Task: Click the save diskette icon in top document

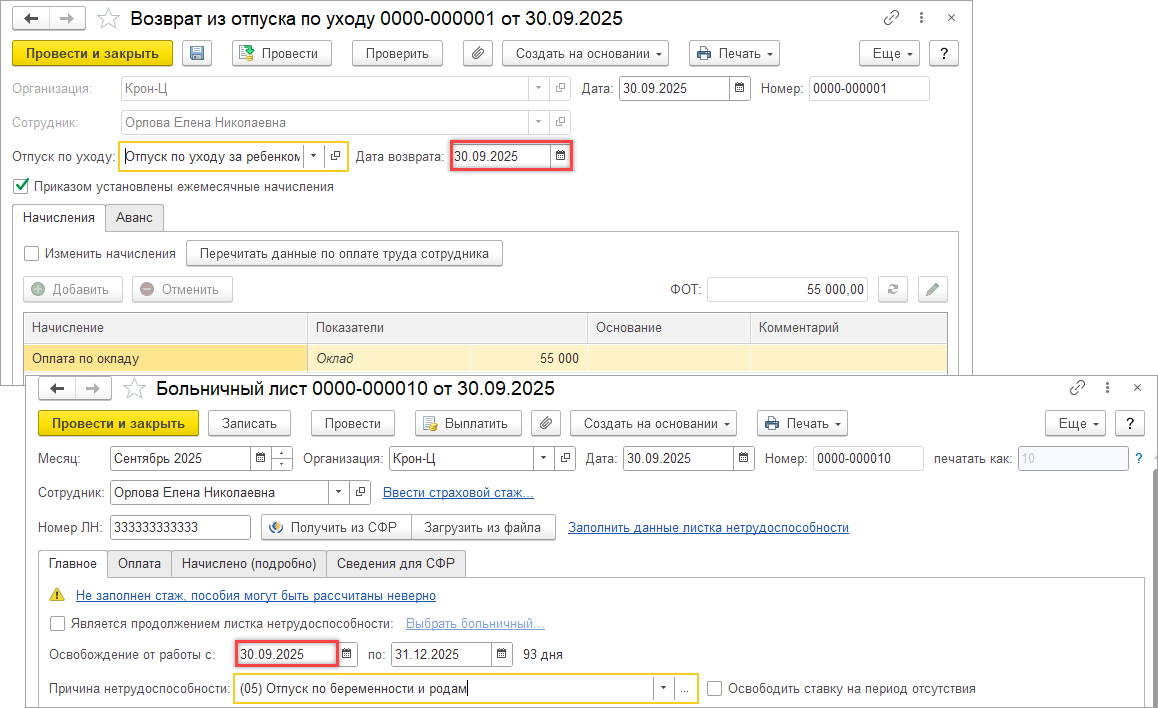Action: (197, 54)
